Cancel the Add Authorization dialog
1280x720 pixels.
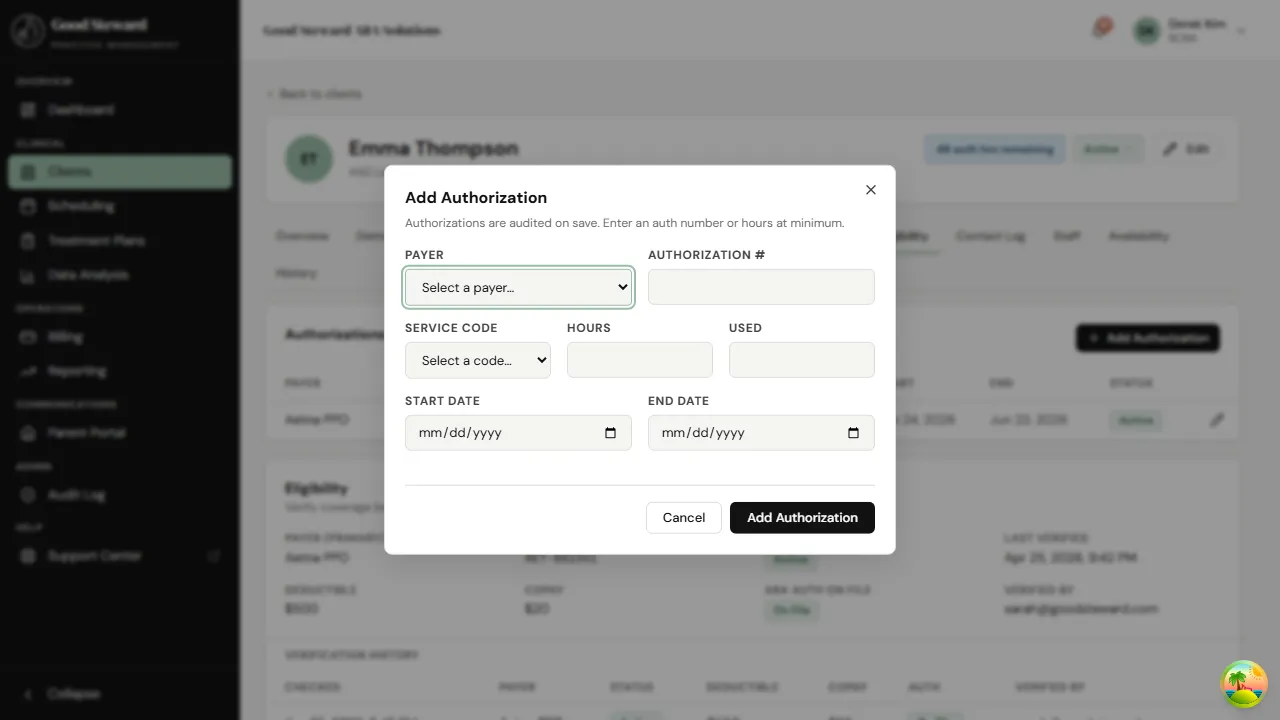(683, 518)
